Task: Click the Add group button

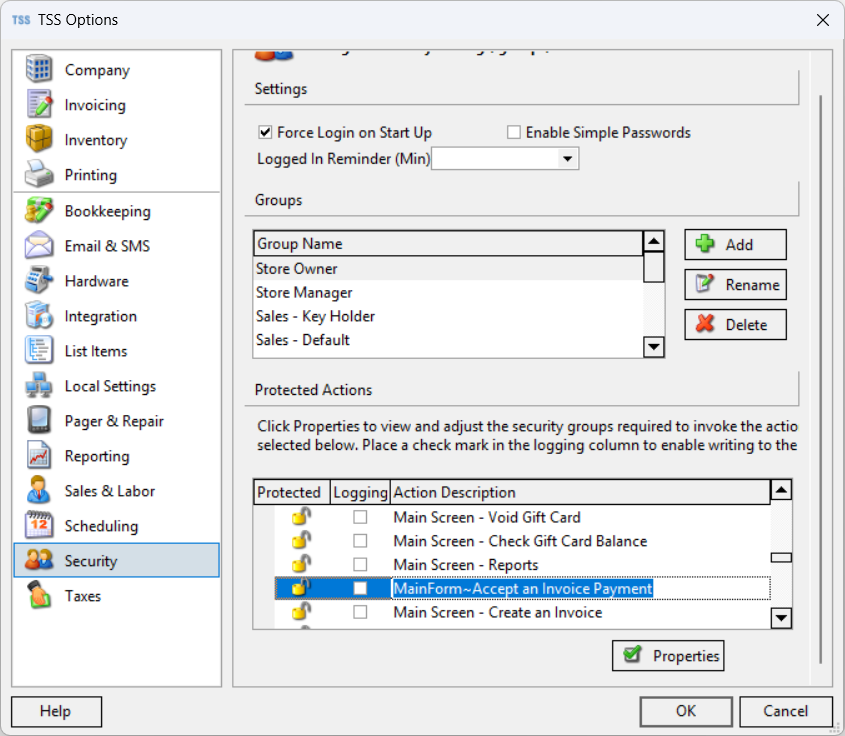Action: (x=735, y=244)
